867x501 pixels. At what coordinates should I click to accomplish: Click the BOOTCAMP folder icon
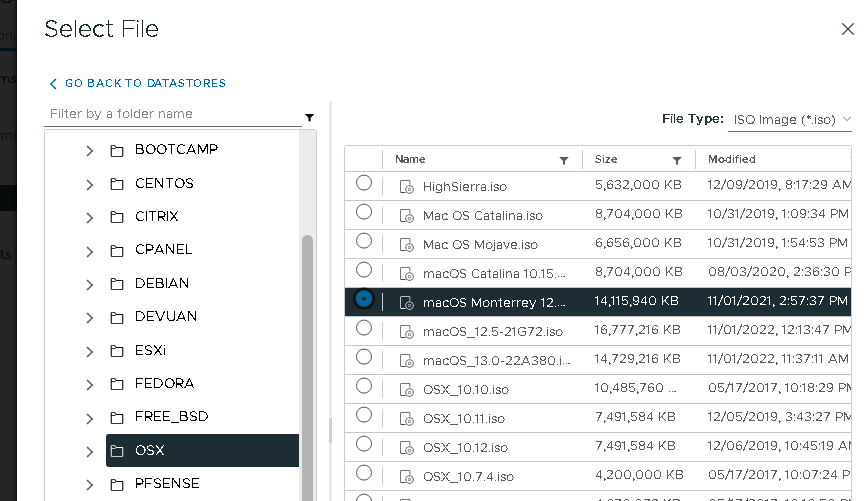(x=117, y=151)
